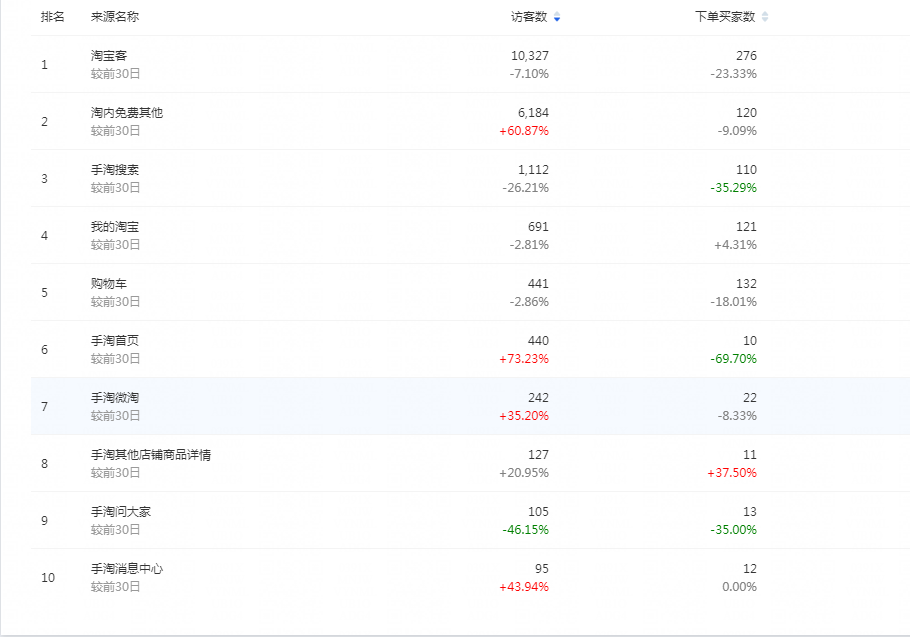Click visitor count 441
This screenshot has width=910, height=637.
click(539, 284)
